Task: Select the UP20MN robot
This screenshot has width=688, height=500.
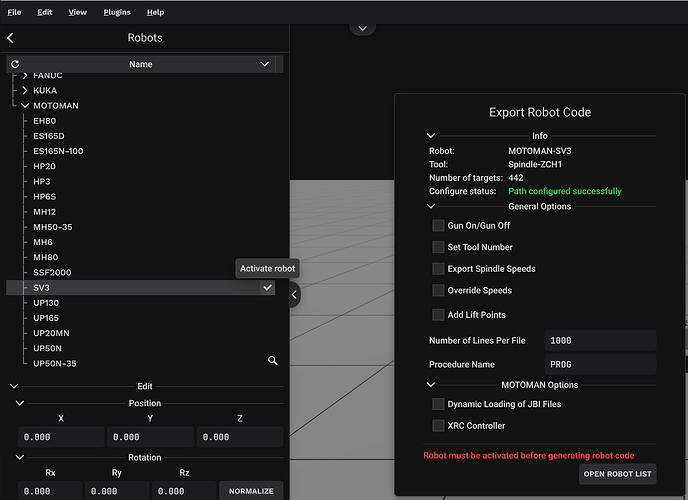Action: click(x=51, y=333)
